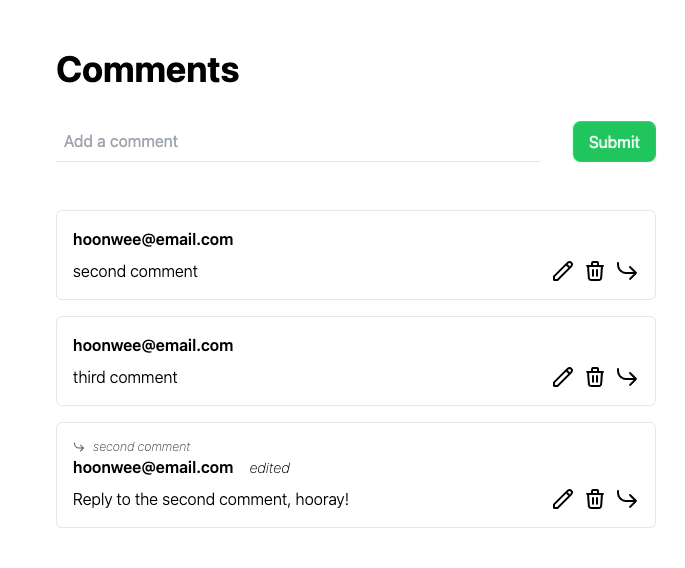This screenshot has height=568, width=685.
Task: Focus the "Add a comment" text field
Action: [x=298, y=142]
